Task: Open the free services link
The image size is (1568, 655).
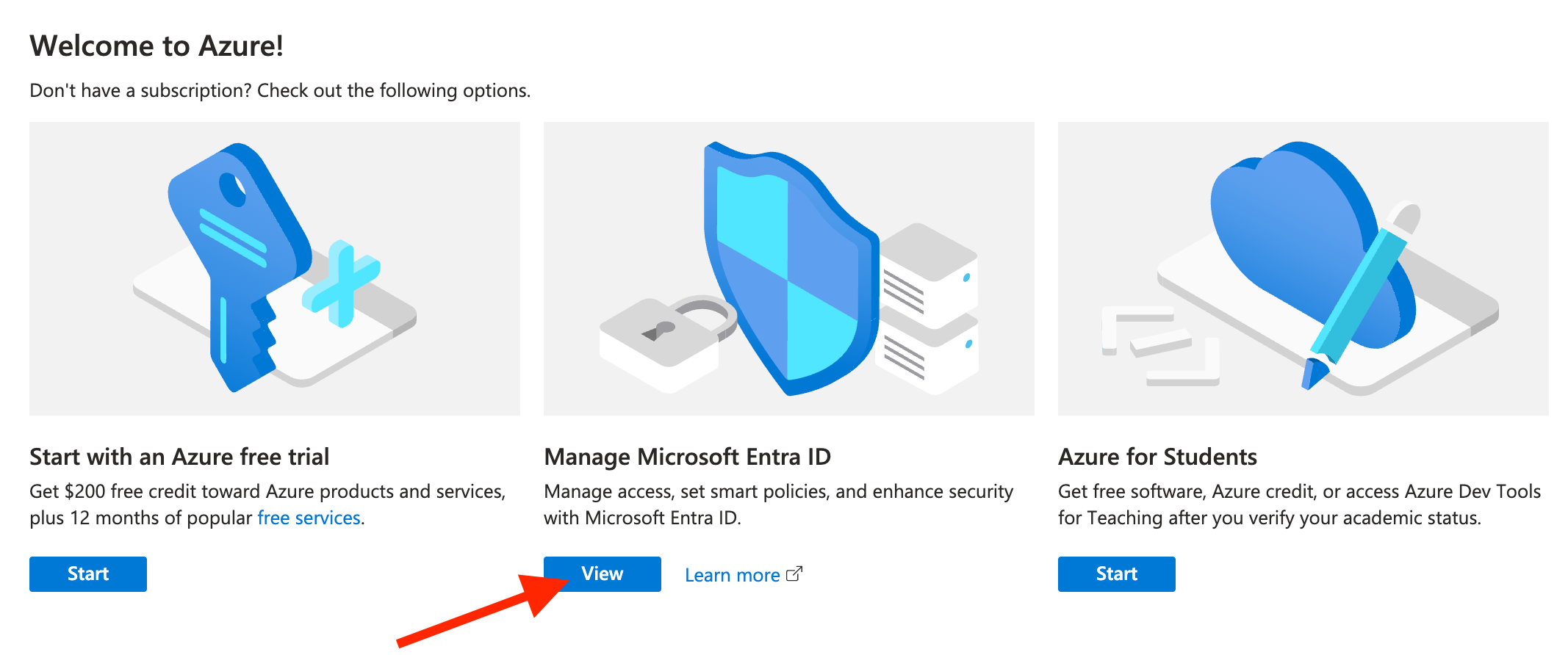Action: [309, 518]
